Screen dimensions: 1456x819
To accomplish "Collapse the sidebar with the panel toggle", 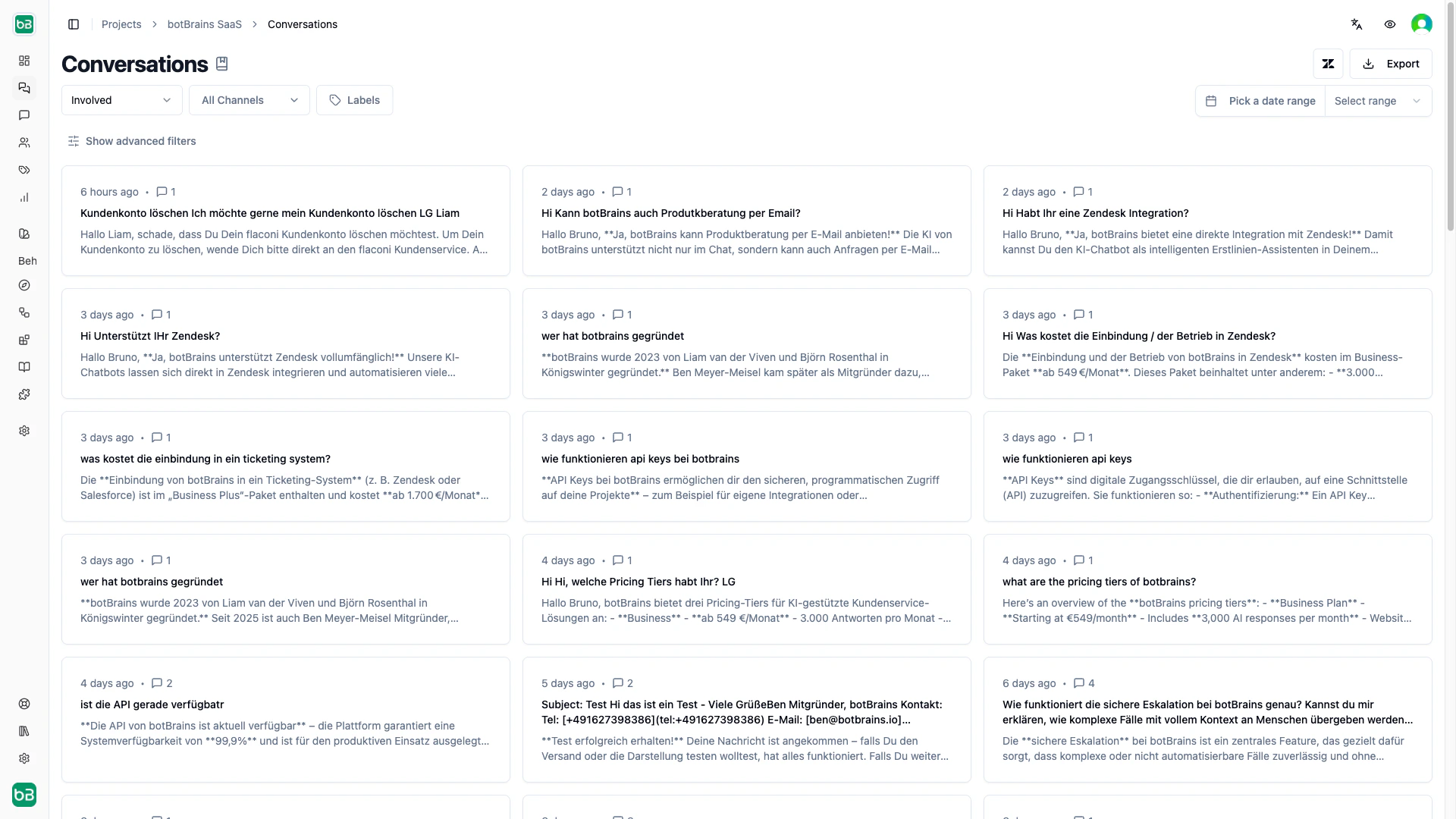I will click(74, 24).
